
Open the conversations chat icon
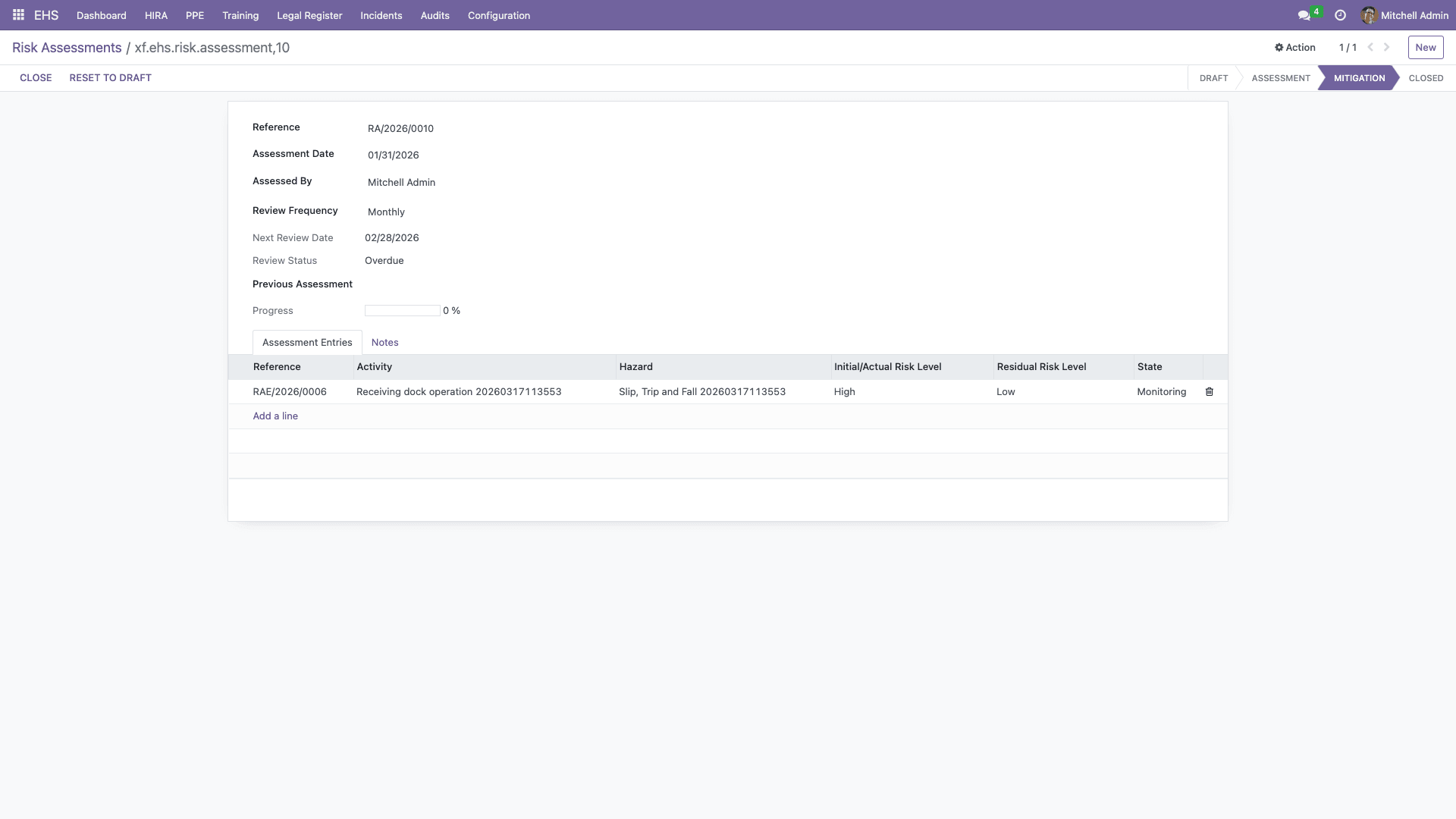(1304, 15)
